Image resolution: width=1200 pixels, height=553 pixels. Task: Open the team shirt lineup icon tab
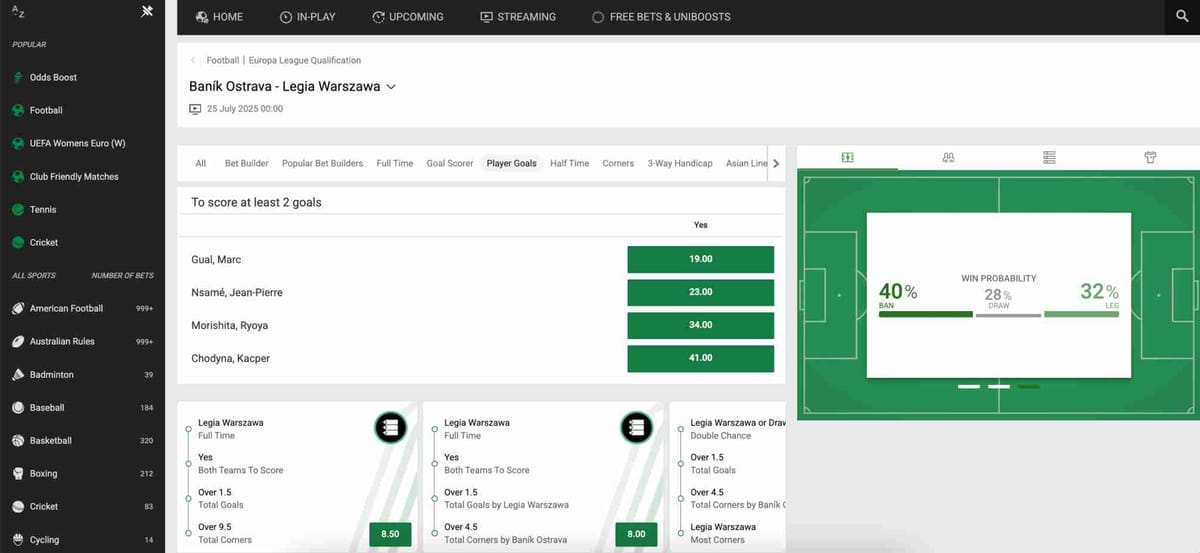(x=1150, y=157)
